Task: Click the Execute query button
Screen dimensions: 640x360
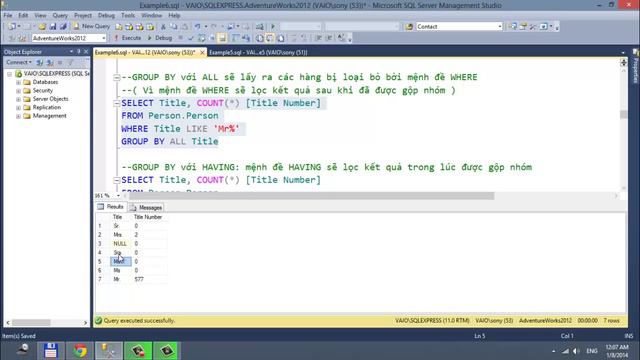Action: tap(127, 38)
